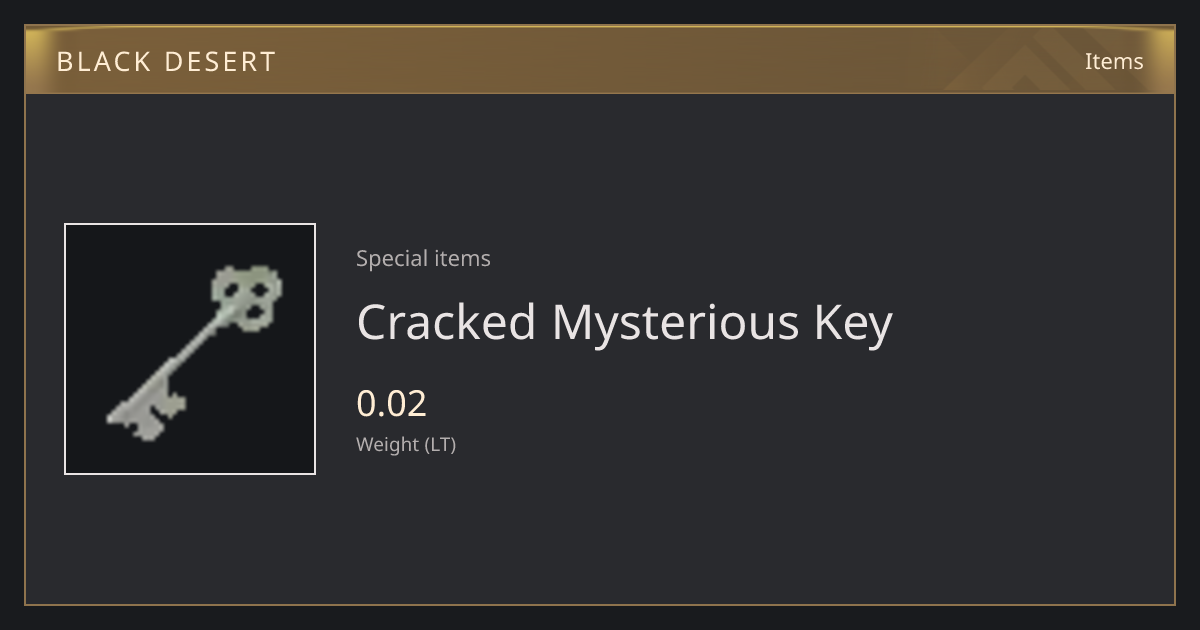Click the ornate head of the key image

click(246, 297)
